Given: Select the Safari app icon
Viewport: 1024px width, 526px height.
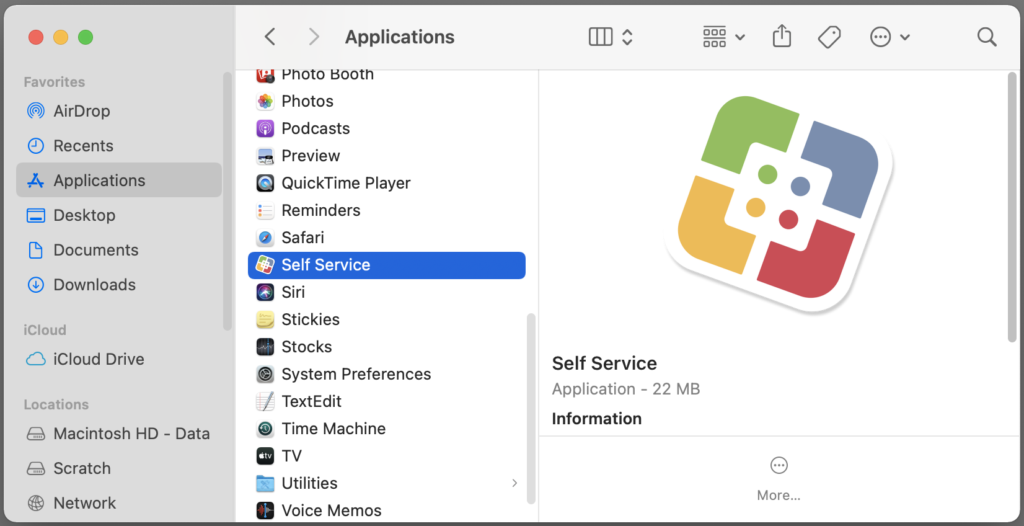Looking at the screenshot, I should (x=265, y=238).
